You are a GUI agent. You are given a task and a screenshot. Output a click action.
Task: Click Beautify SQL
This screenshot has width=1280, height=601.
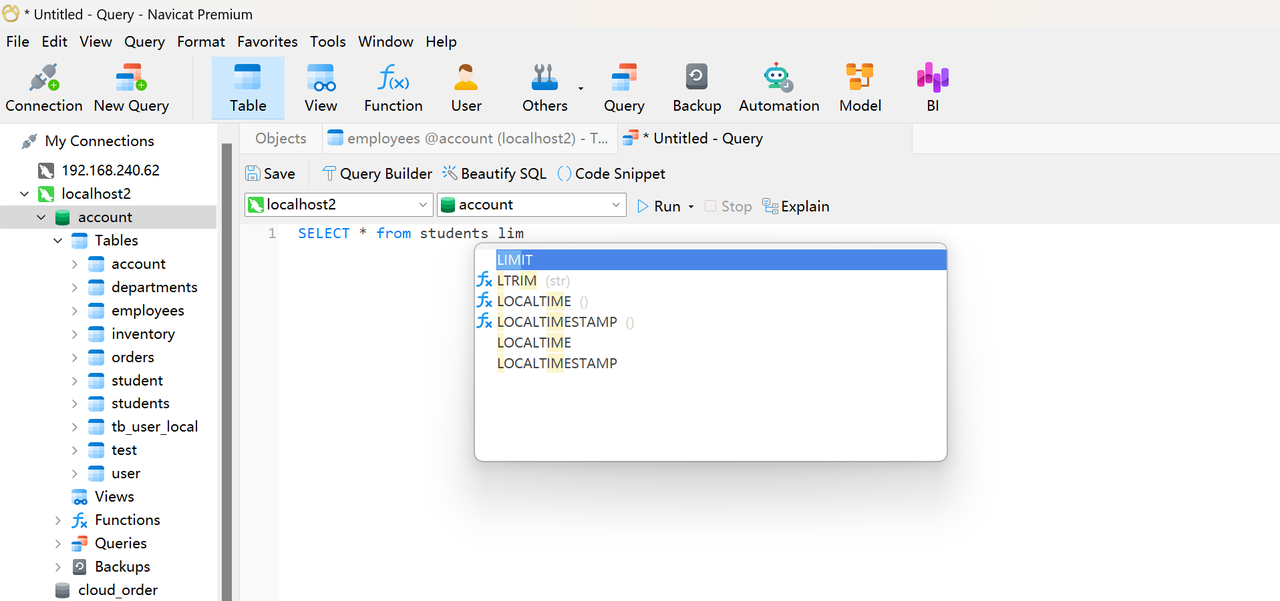click(494, 173)
